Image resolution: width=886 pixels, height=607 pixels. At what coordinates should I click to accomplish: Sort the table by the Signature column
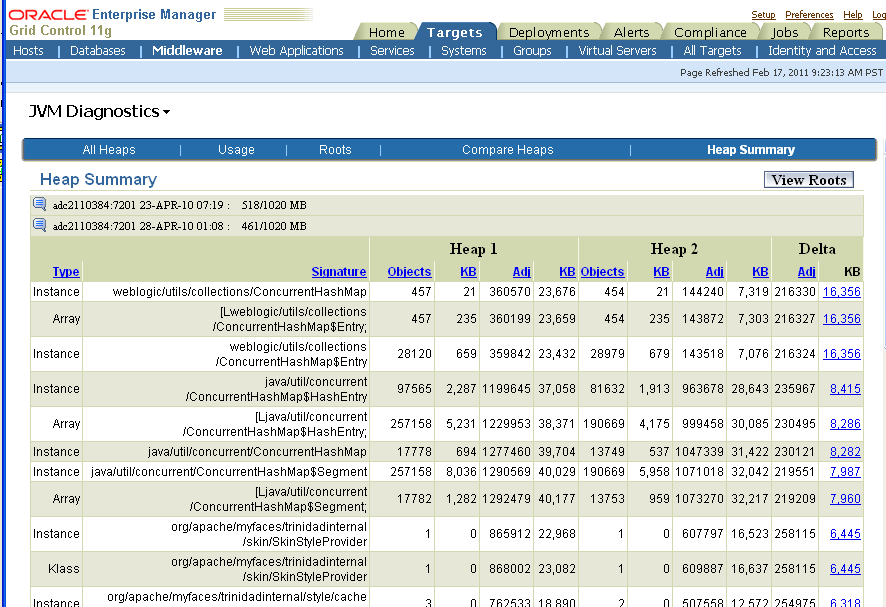click(x=339, y=272)
